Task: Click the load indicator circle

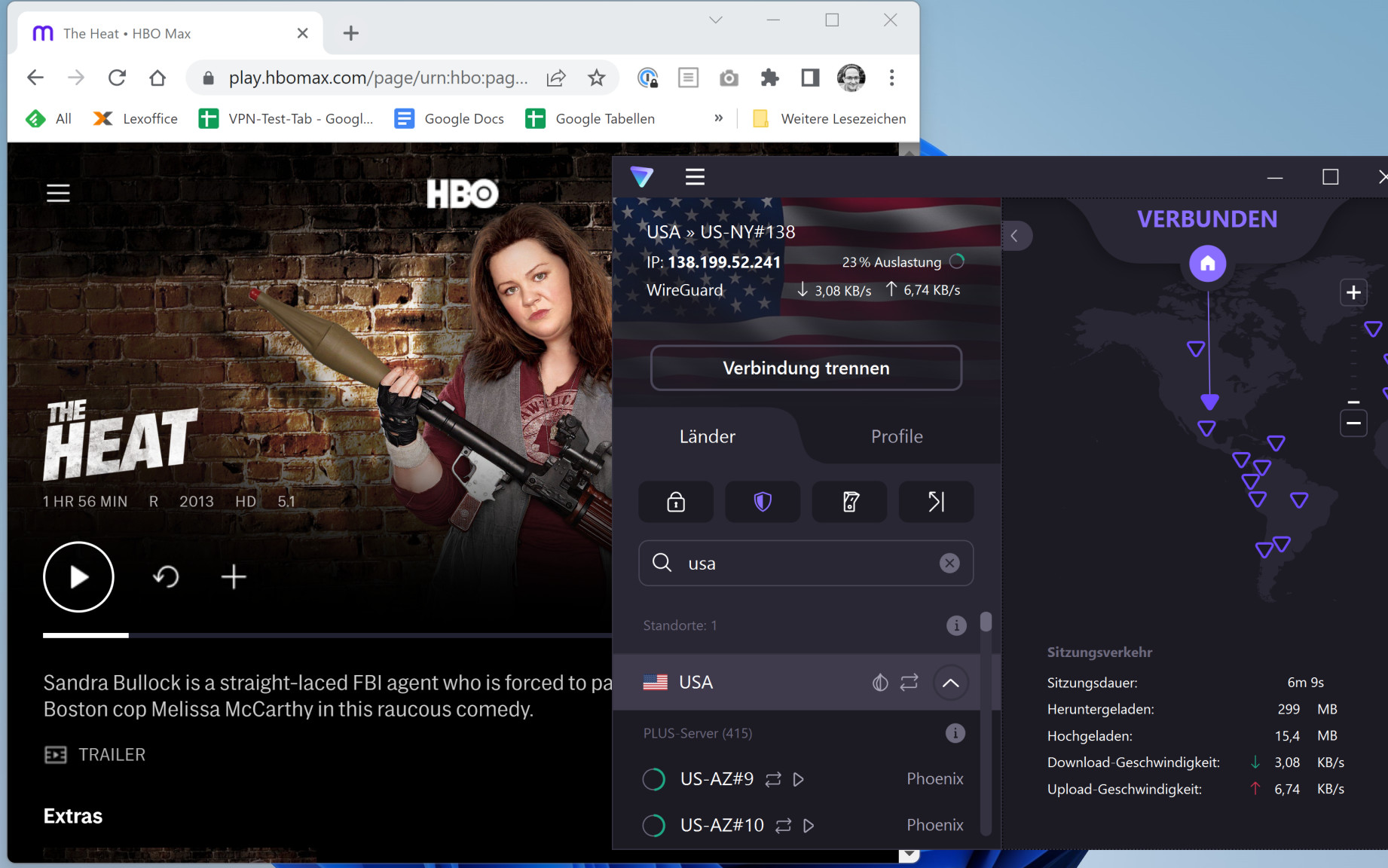Action: click(x=957, y=261)
